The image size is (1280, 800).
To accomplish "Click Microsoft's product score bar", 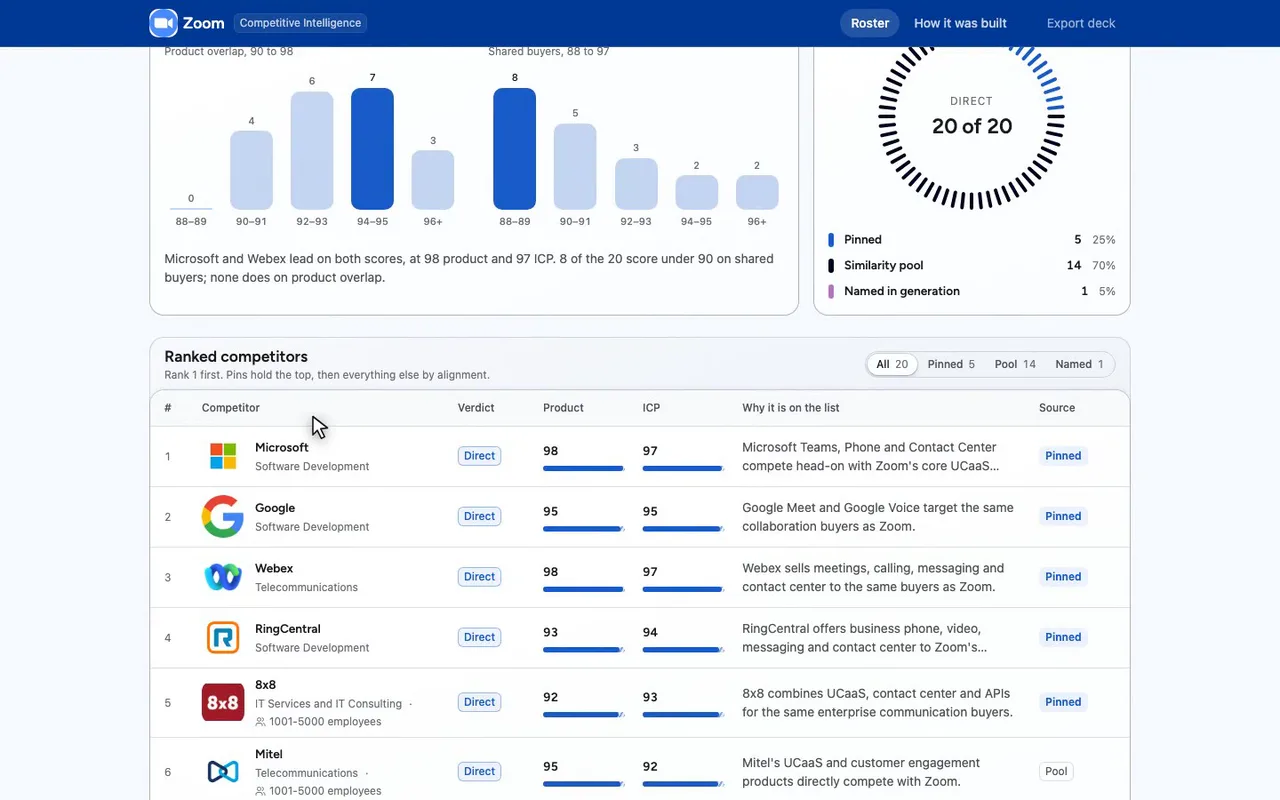I will [x=584, y=468].
